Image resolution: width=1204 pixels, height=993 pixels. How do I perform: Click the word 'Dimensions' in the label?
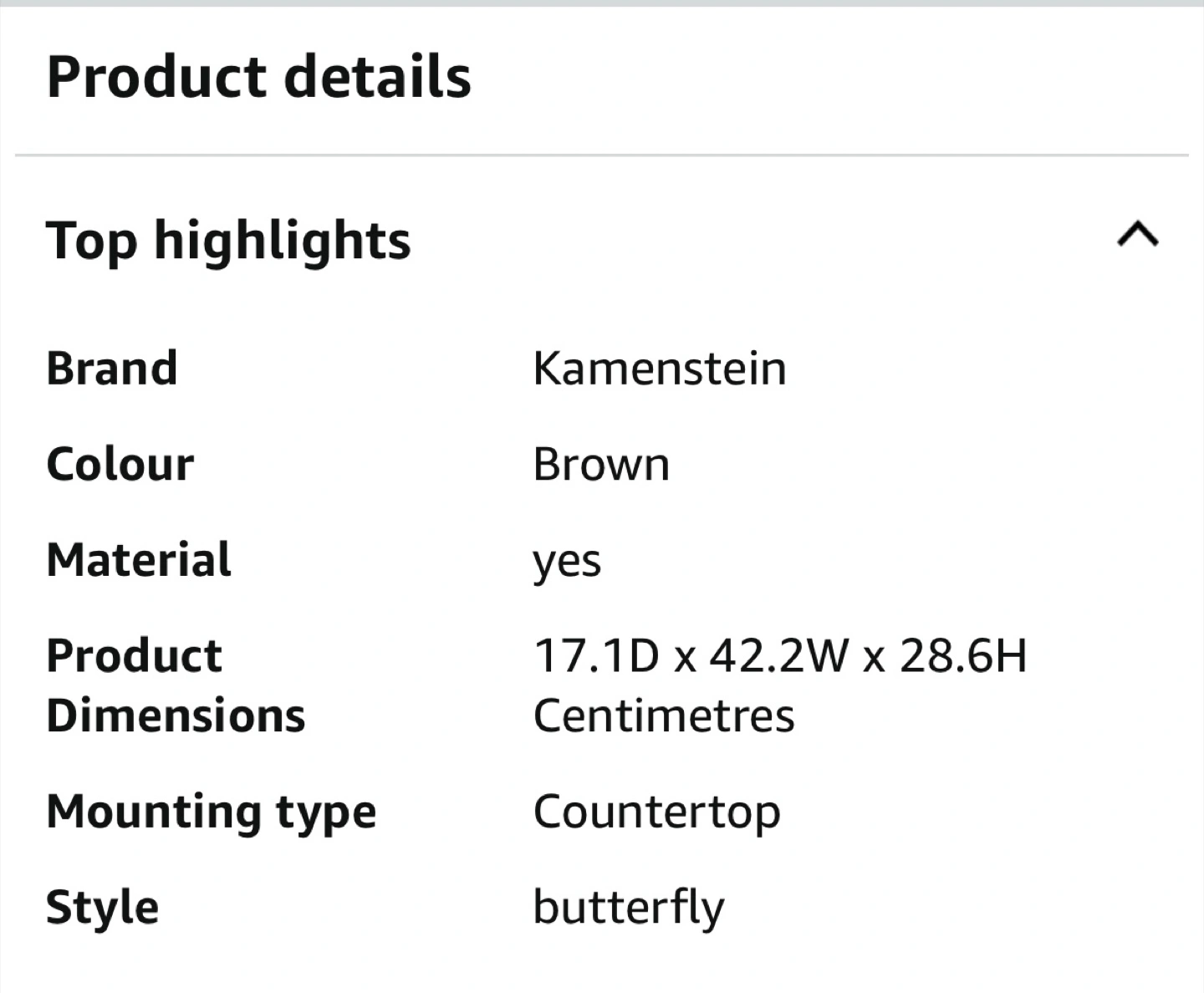(176, 715)
